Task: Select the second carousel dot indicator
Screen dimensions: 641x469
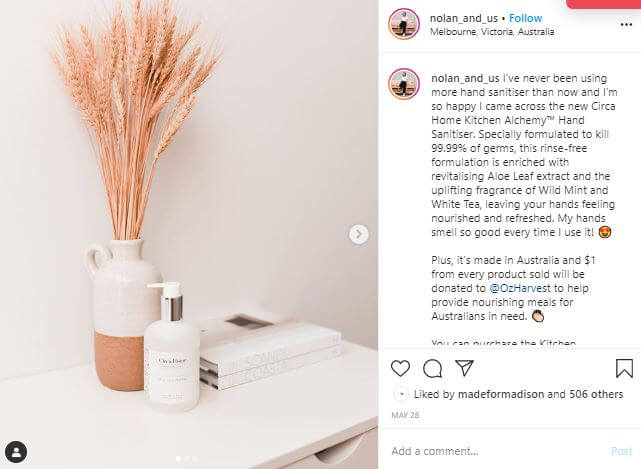Action: [x=186, y=459]
